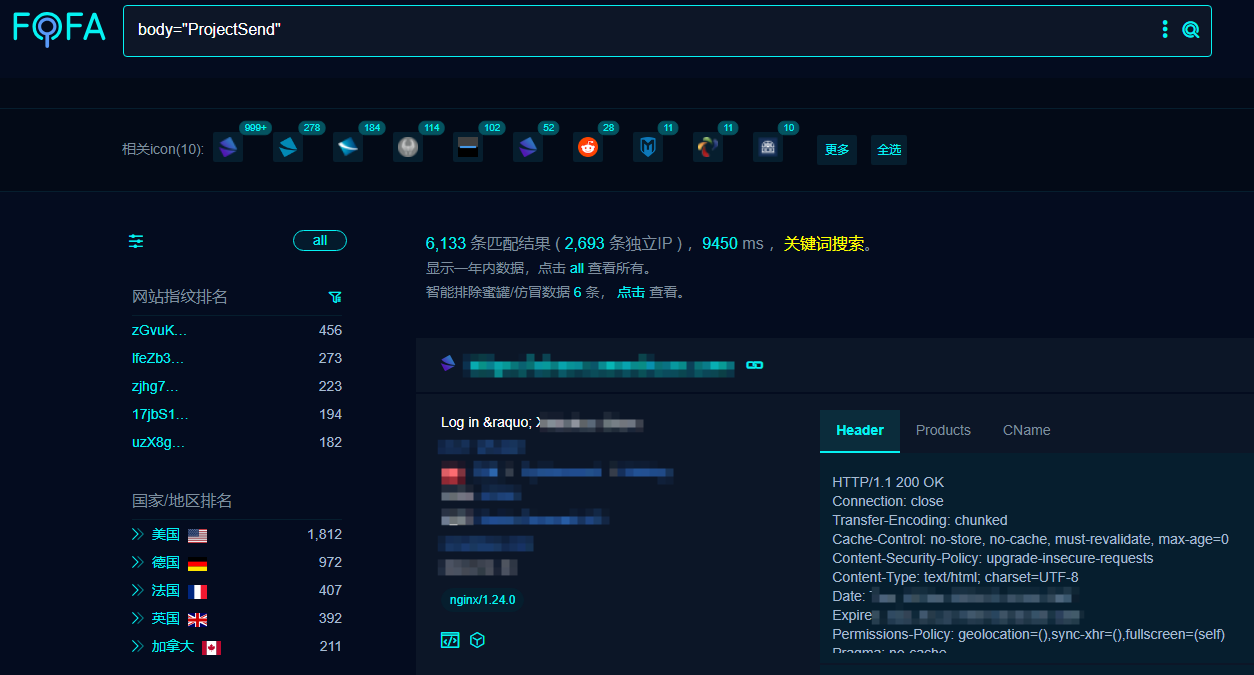Viewport: 1254px width, 675px height.
Task: Click the 972 count for 德国
Action: [x=330, y=562]
